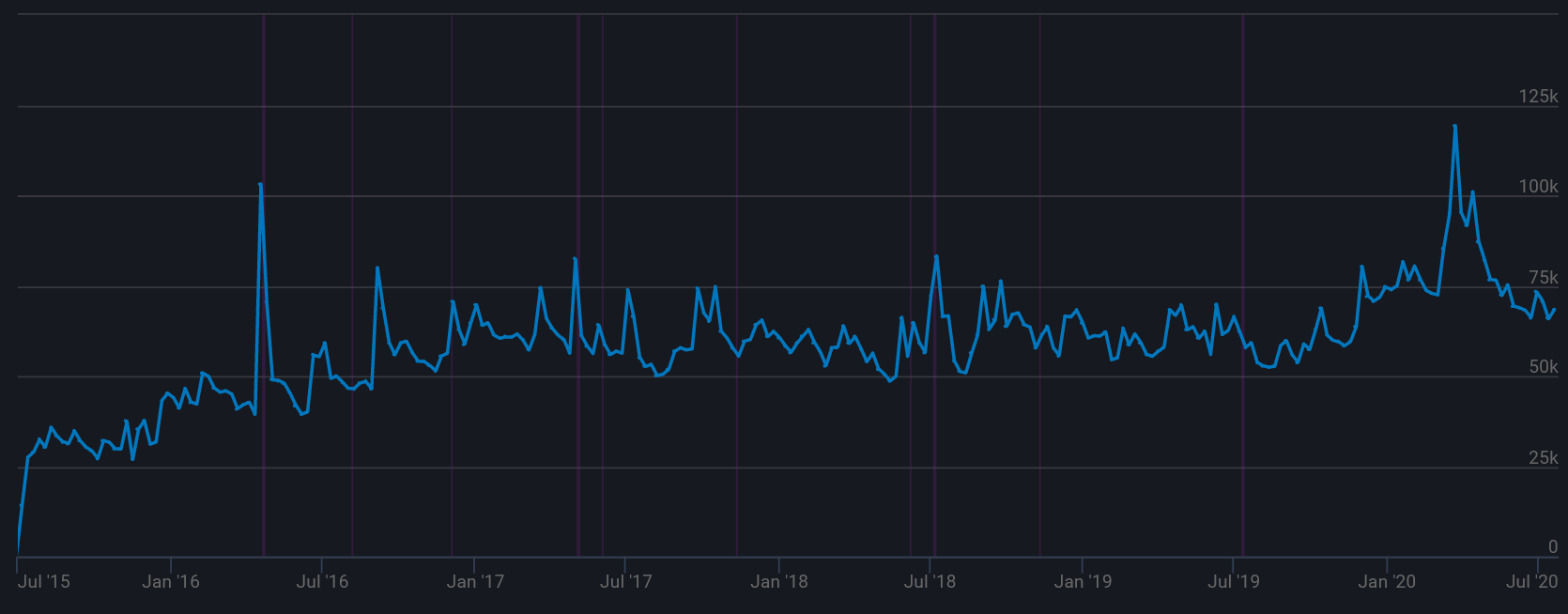Click the Jul '20 label at the axis end
The width and height of the screenshot is (1568, 614).
pyautogui.click(x=1532, y=582)
